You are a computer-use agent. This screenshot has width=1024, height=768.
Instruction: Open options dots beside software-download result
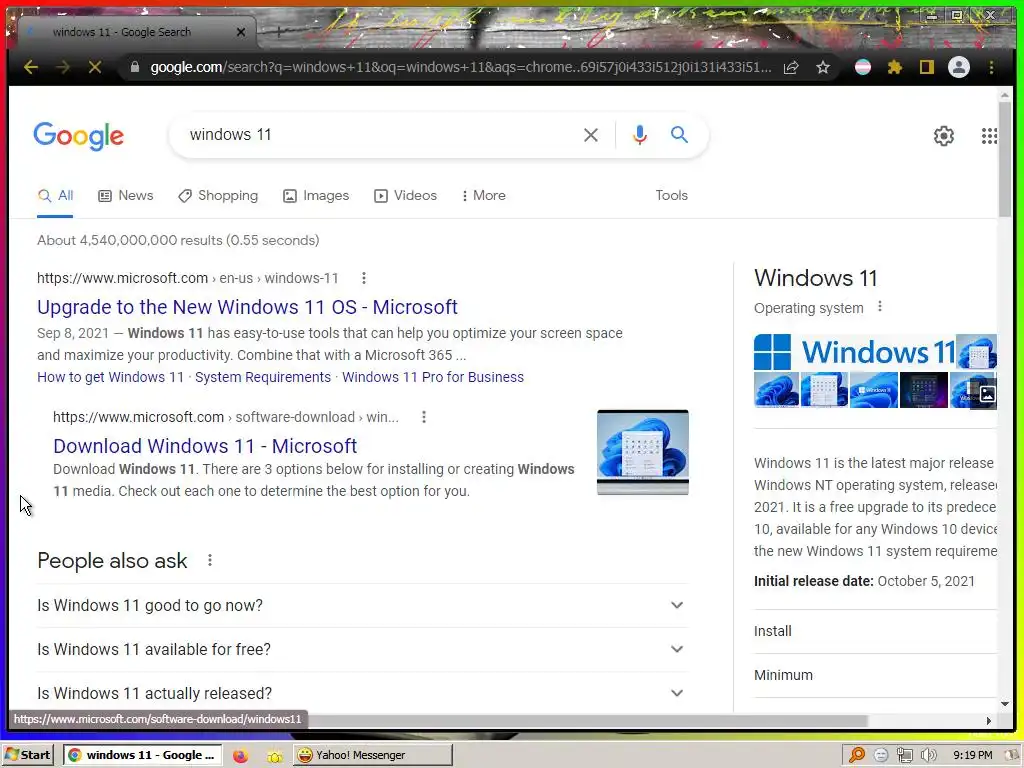424,417
